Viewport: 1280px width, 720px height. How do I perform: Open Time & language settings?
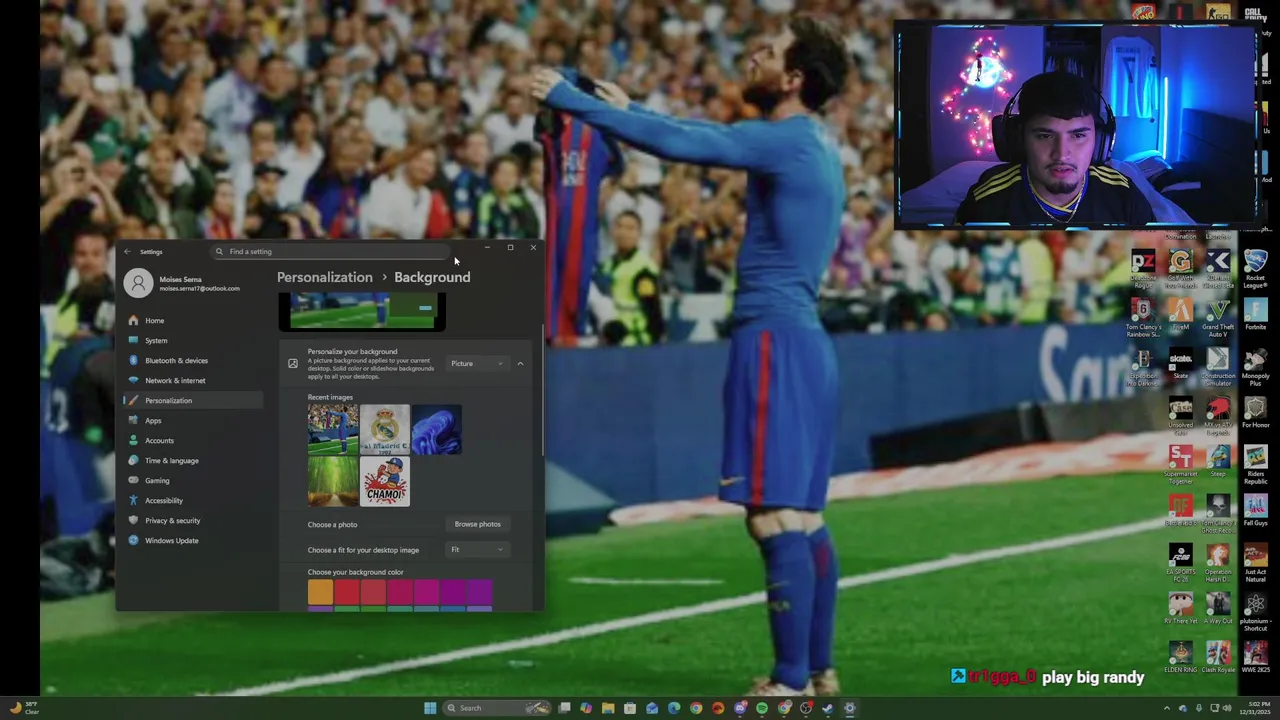tap(193, 460)
